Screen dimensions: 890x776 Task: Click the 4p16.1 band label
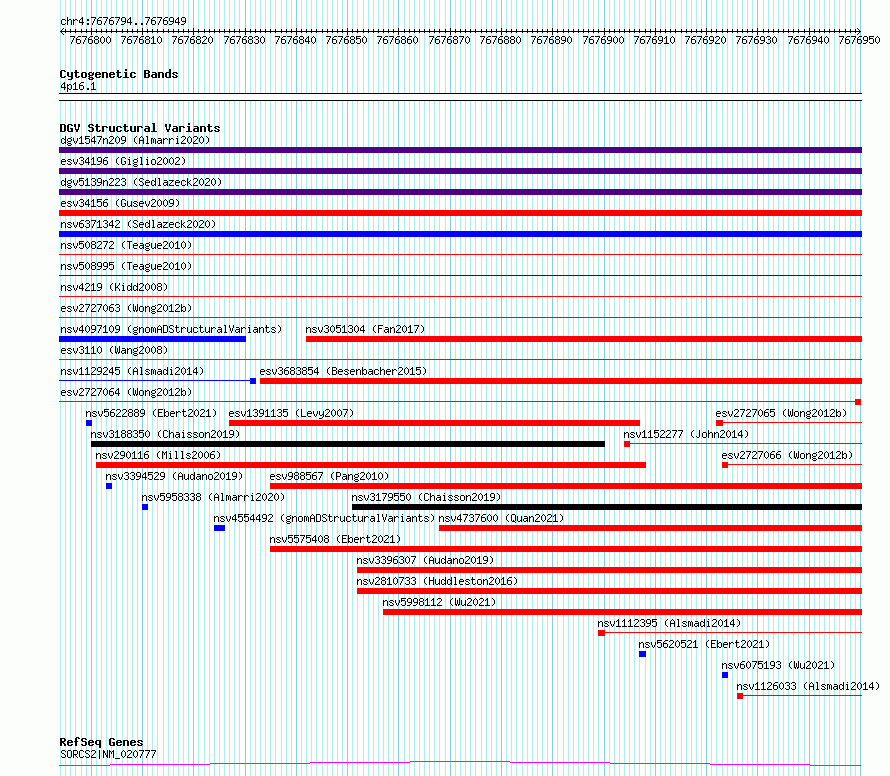point(78,86)
